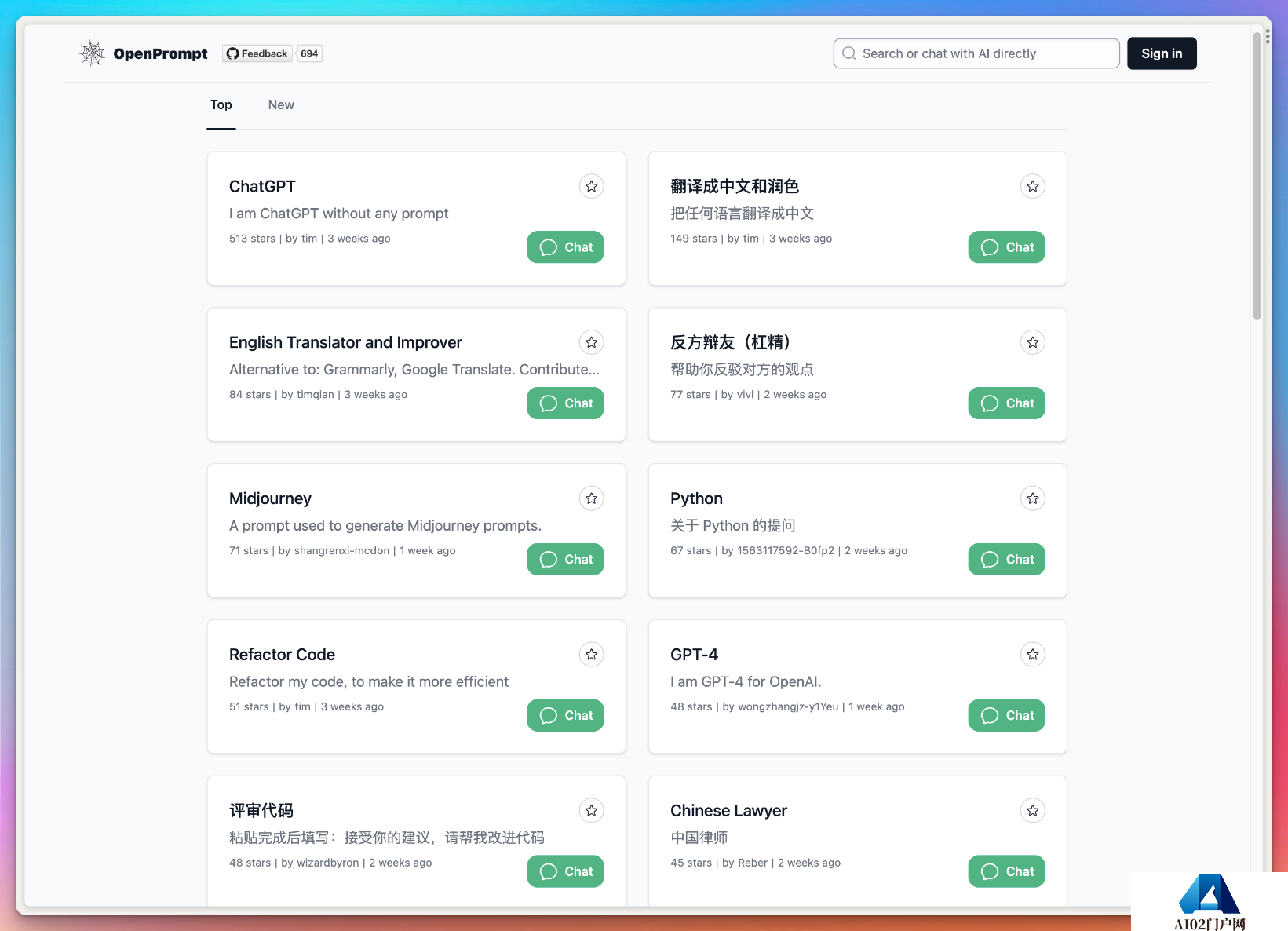Screen dimensions: 1288x931
Task: Click 'A prompt used to generate Midjourney prompts.'
Action: coord(385,525)
